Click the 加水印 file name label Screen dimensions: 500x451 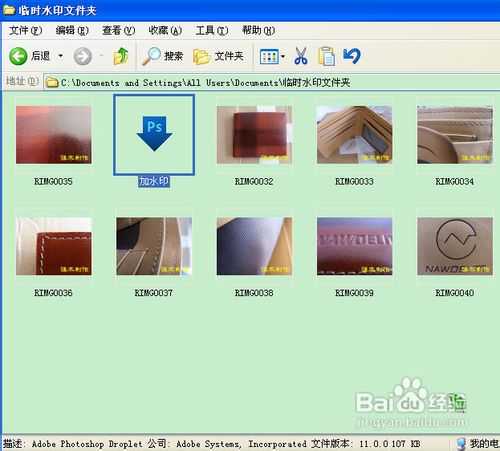(x=154, y=181)
